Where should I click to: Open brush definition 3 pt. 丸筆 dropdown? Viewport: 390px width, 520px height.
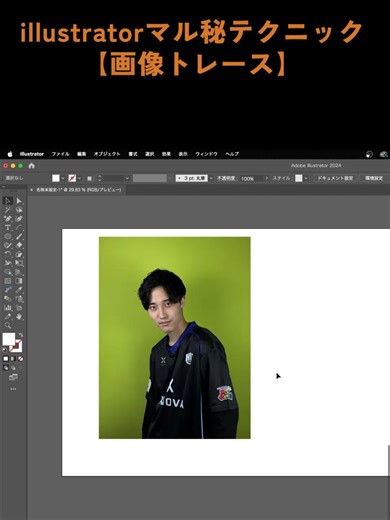pyautogui.click(x=211, y=178)
